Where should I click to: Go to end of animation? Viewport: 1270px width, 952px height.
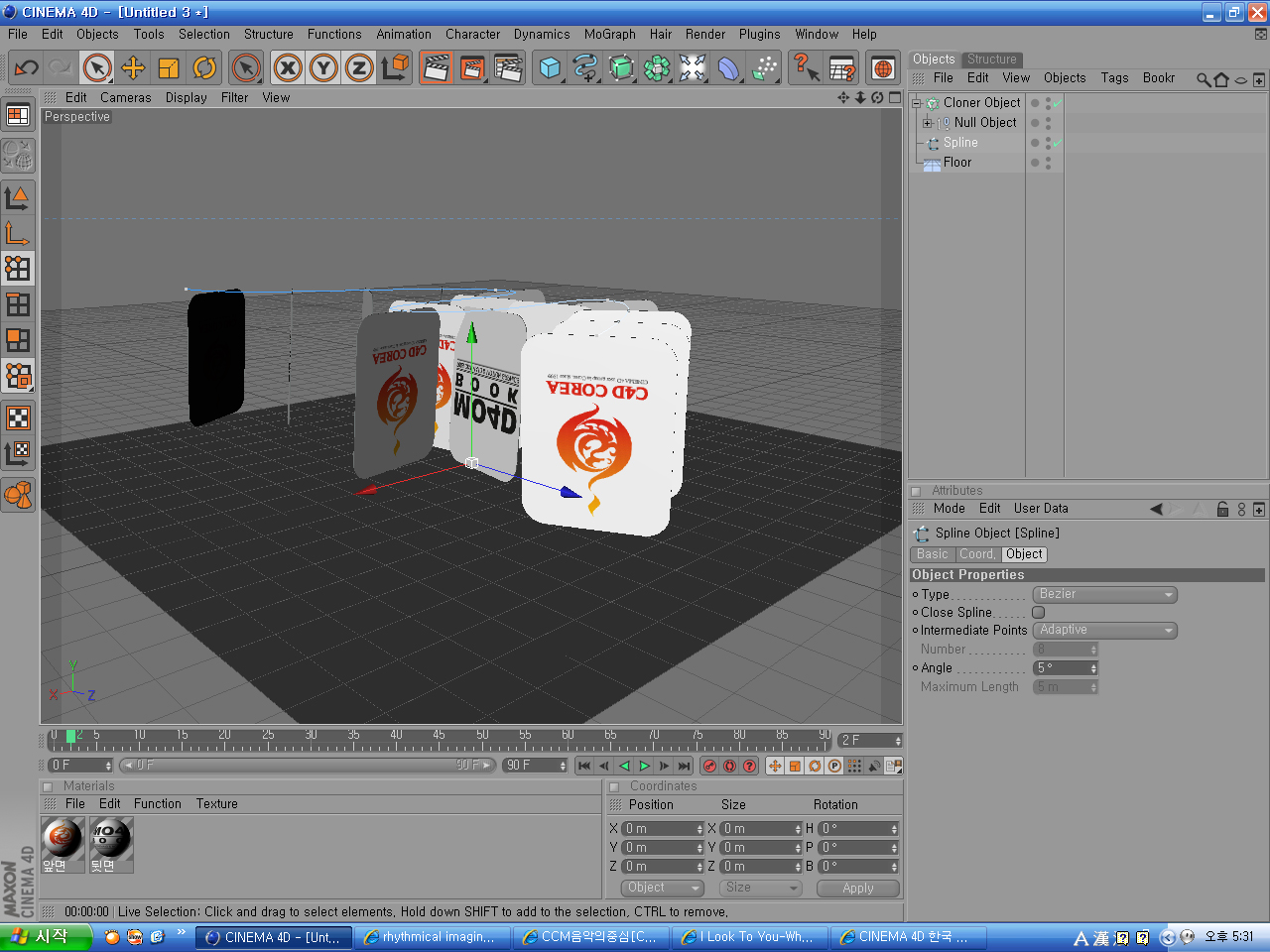coord(684,766)
